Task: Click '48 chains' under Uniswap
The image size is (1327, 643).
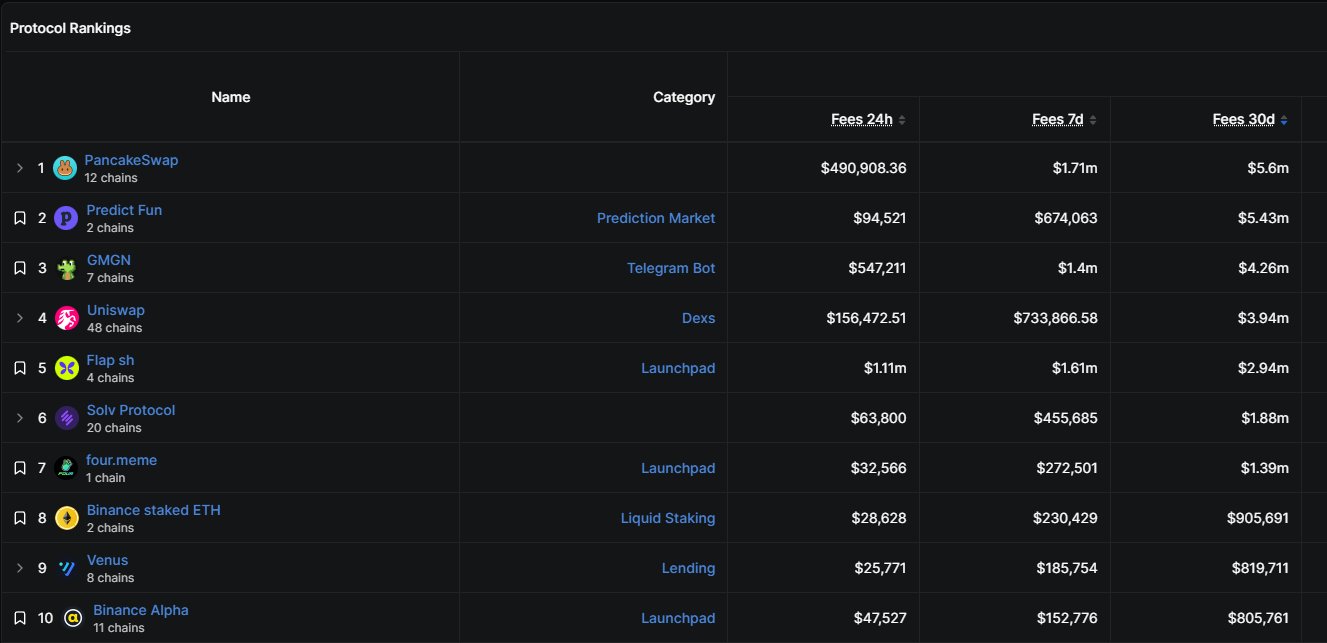Action: pos(114,328)
